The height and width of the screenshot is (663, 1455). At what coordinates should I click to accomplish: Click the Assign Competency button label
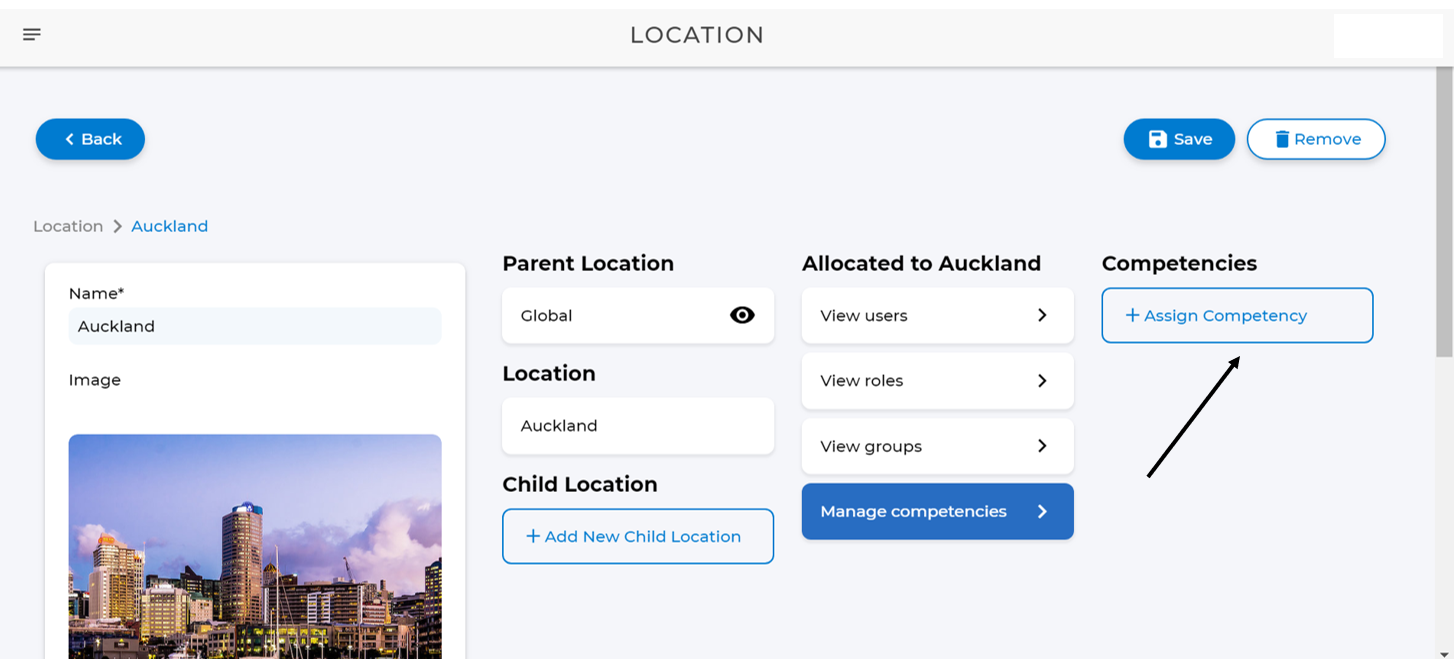point(1225,315)
